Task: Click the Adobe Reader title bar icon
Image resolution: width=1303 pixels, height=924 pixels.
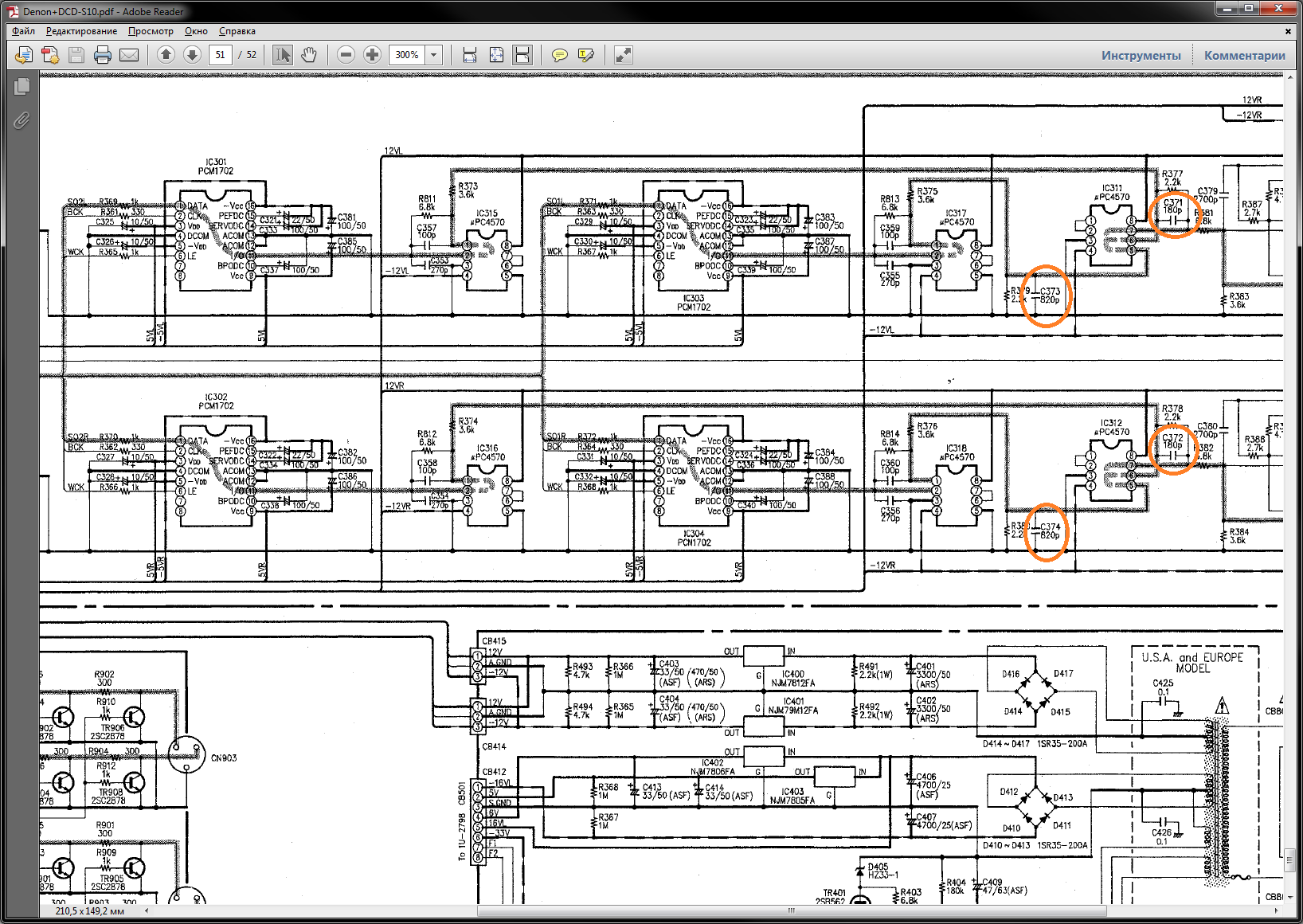Action: coord(13,11)
